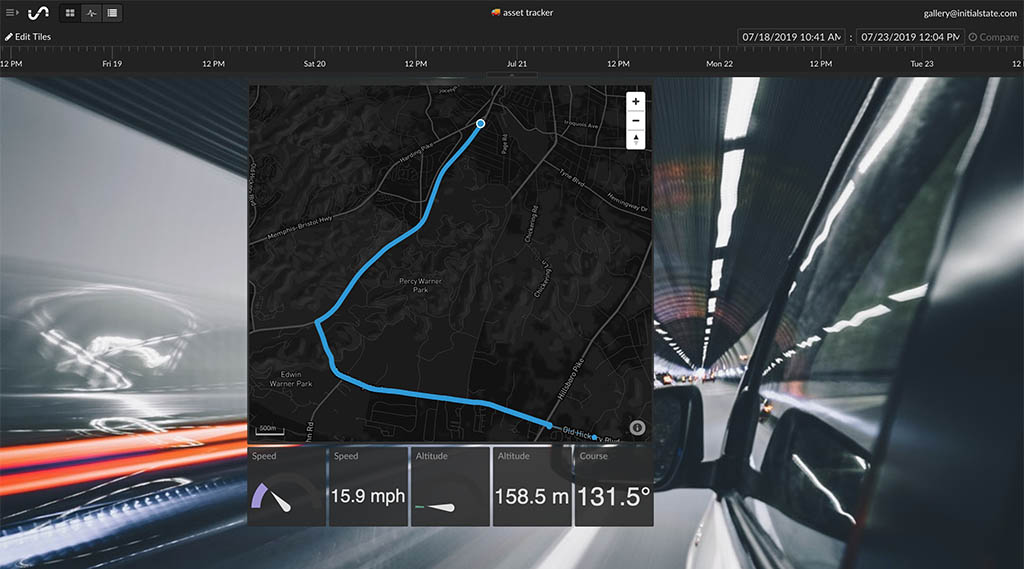
Task: Click the route start point on map
Action: pos(480,123)
